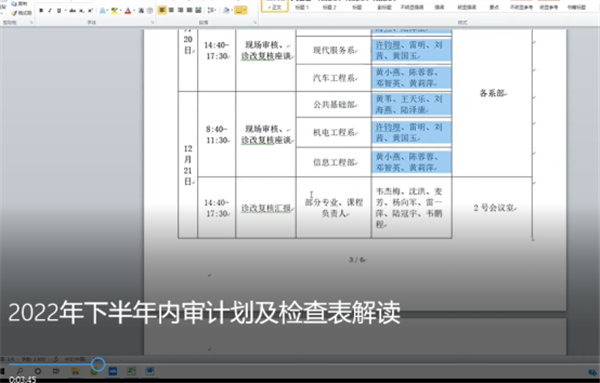This screenshot has height=383, width=600.
Task: Click the 12月21日 date cell
Action: [x=188, y=165]
